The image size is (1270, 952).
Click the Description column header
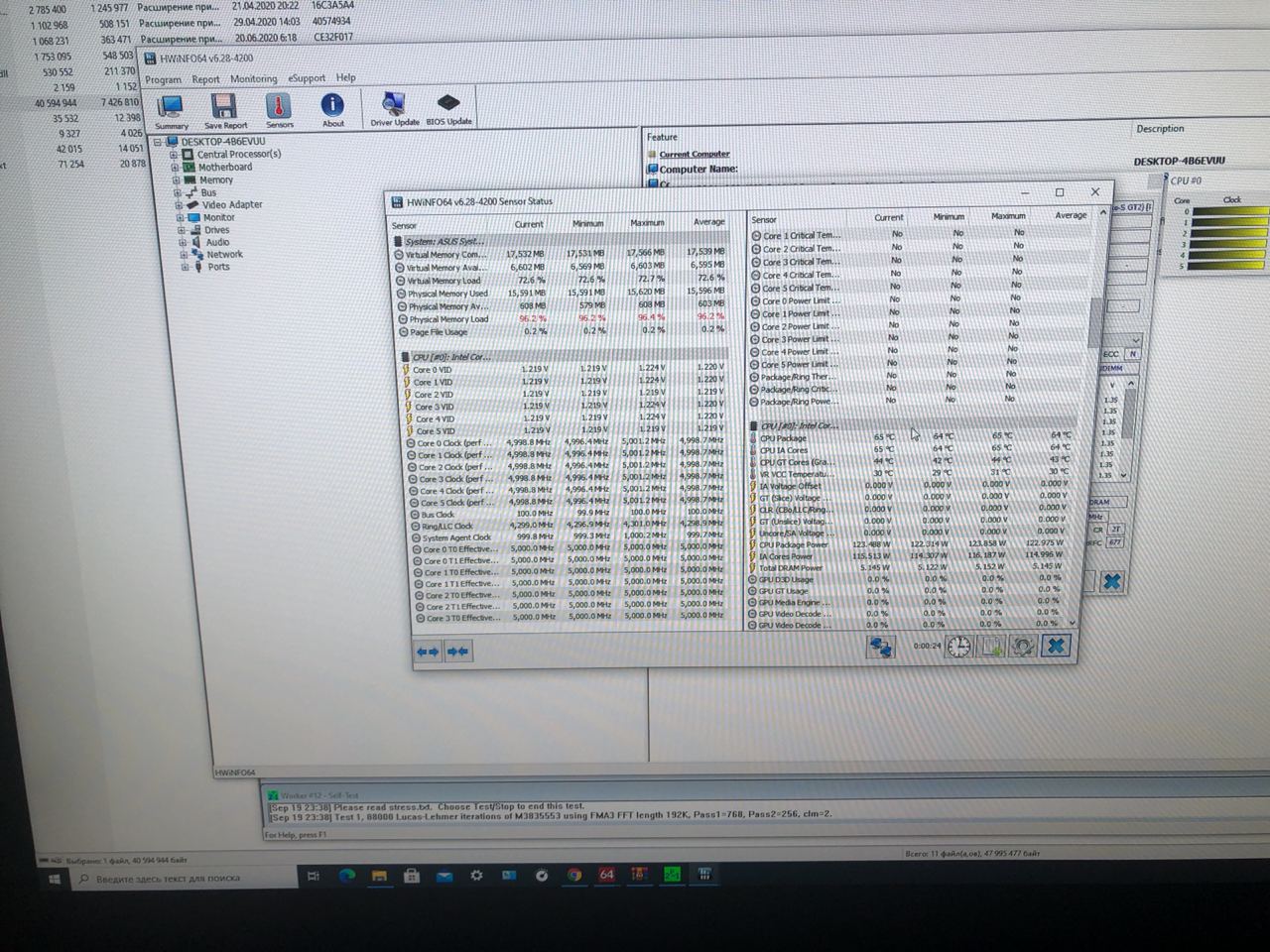click(1160, 129)
